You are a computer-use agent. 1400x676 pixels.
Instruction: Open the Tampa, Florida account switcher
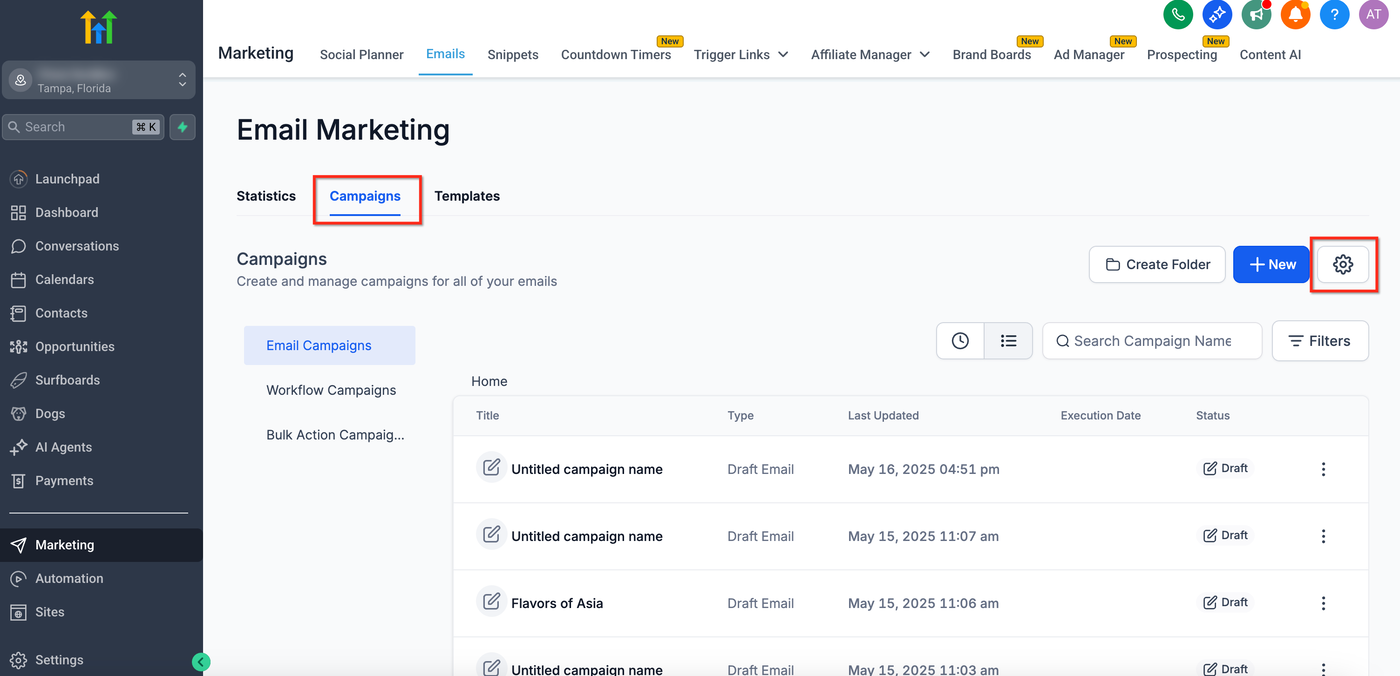click(99, 80)
